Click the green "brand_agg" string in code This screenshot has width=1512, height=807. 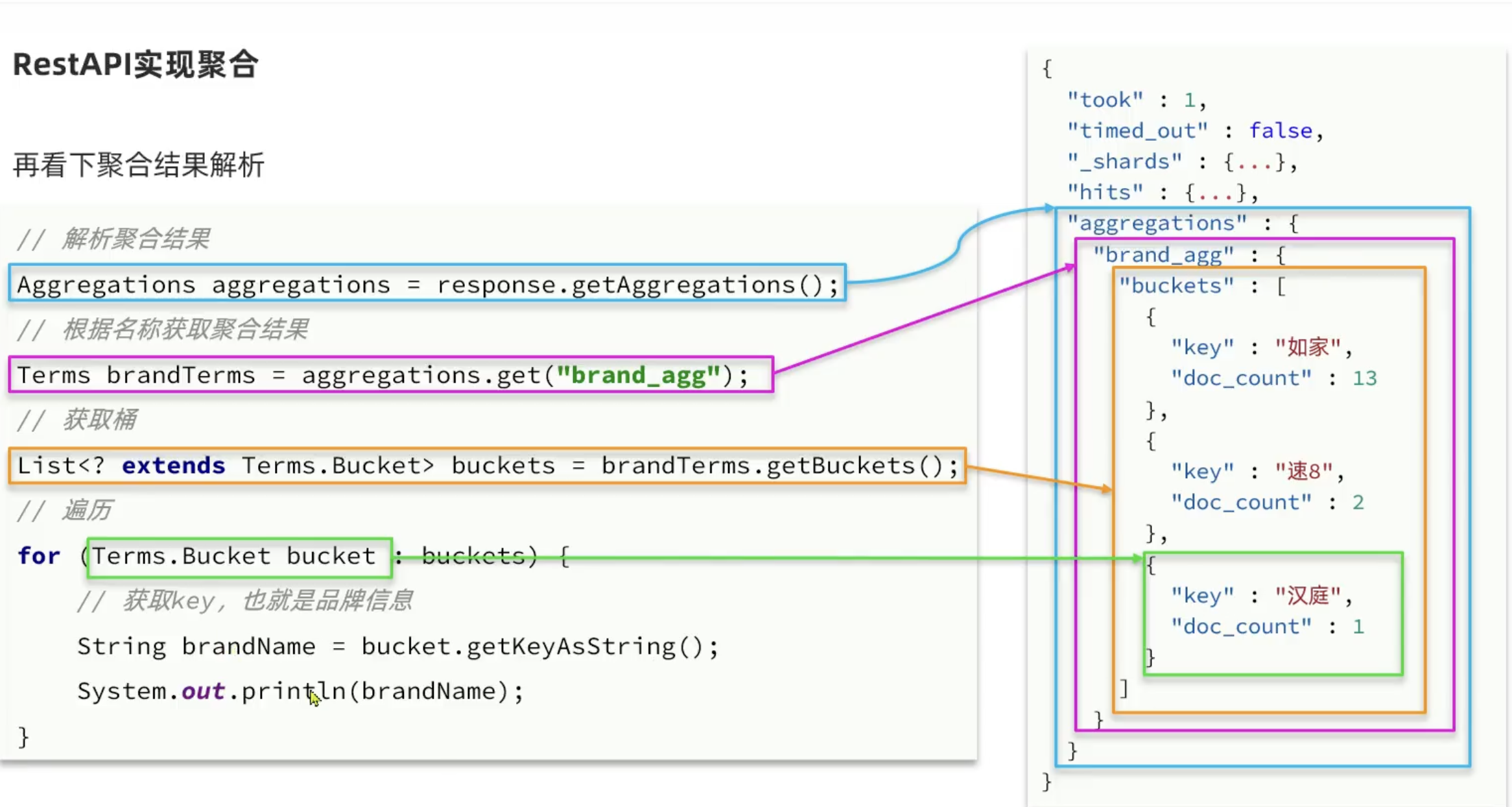point(638,376)
